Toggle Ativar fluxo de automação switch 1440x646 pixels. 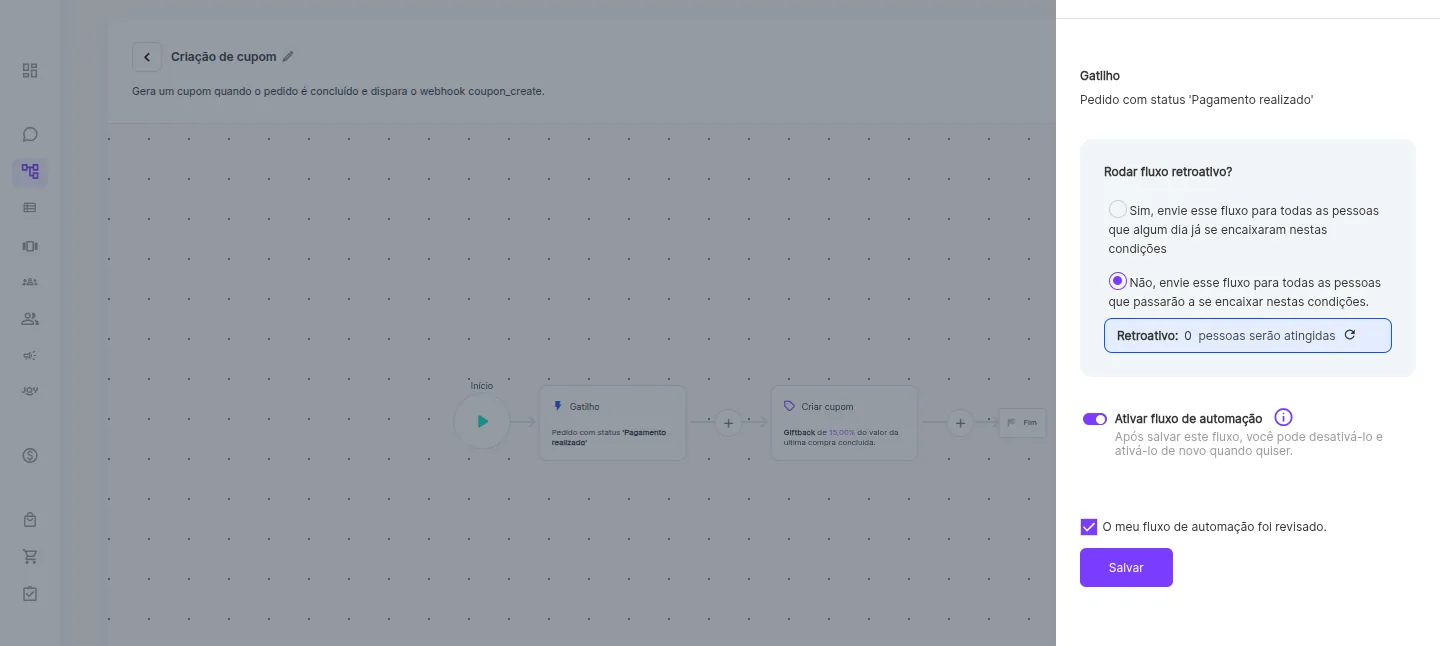pyautogui.click(x=1095, y=419)
